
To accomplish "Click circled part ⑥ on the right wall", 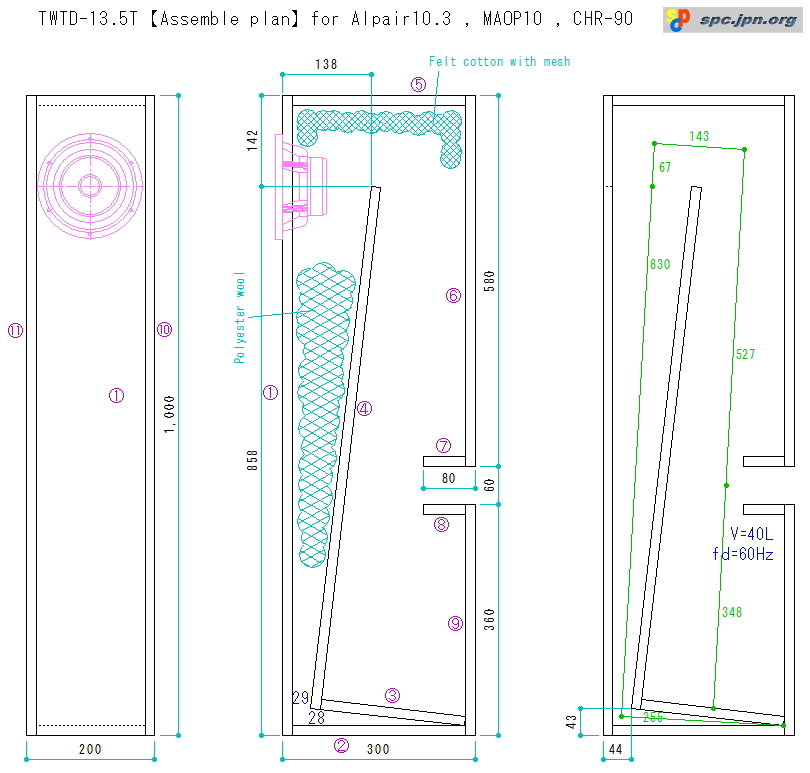I will point(452,295).
